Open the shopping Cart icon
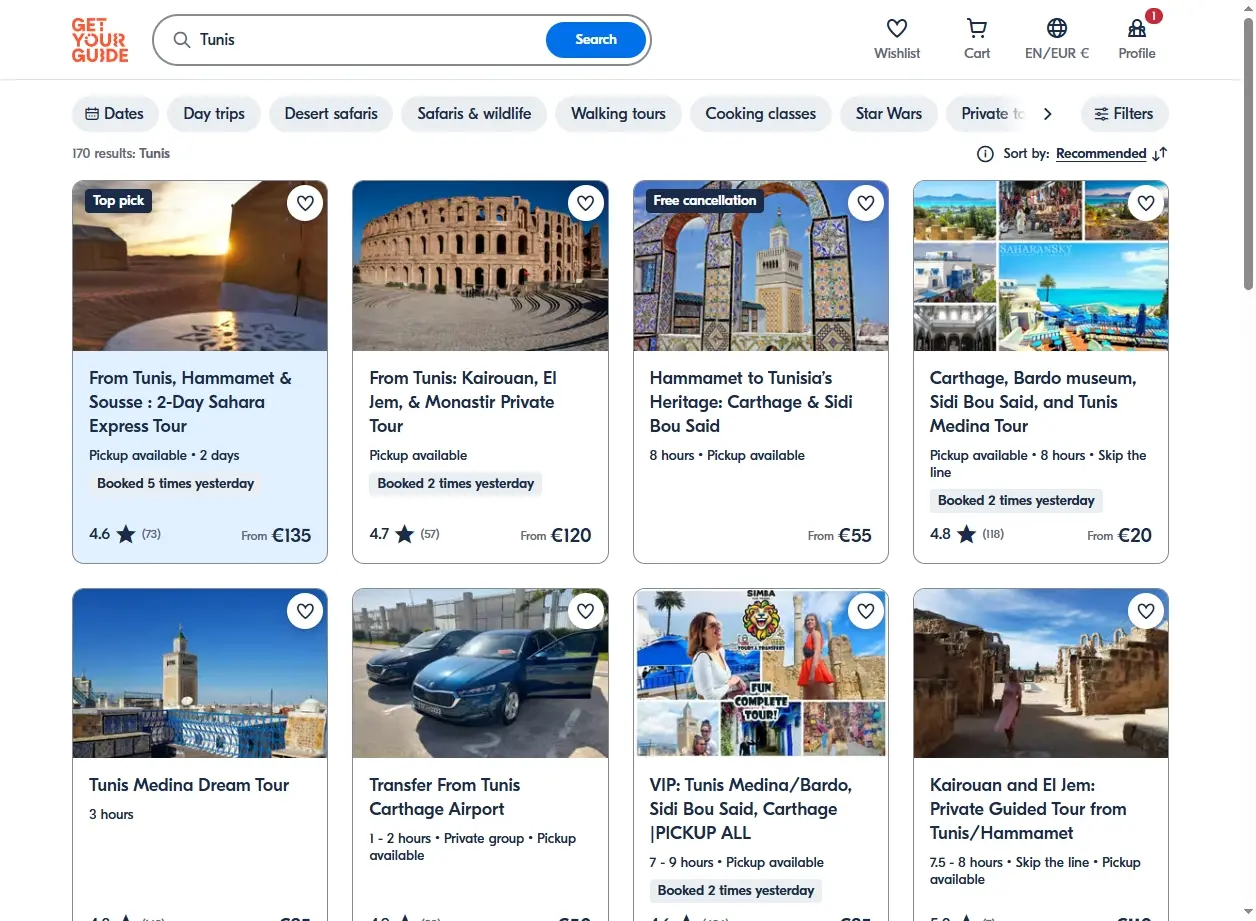The image size is (1256, 921). [x=977, y=28]
